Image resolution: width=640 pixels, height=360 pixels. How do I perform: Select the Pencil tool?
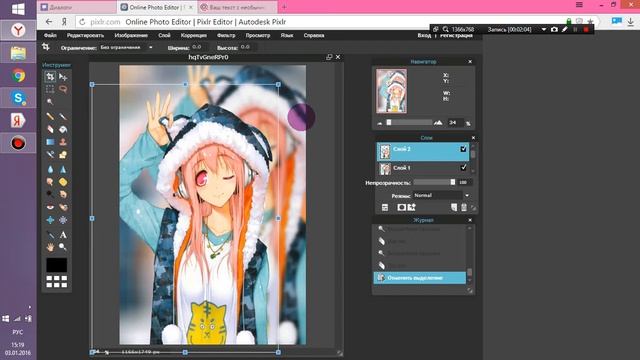[50, 117]
